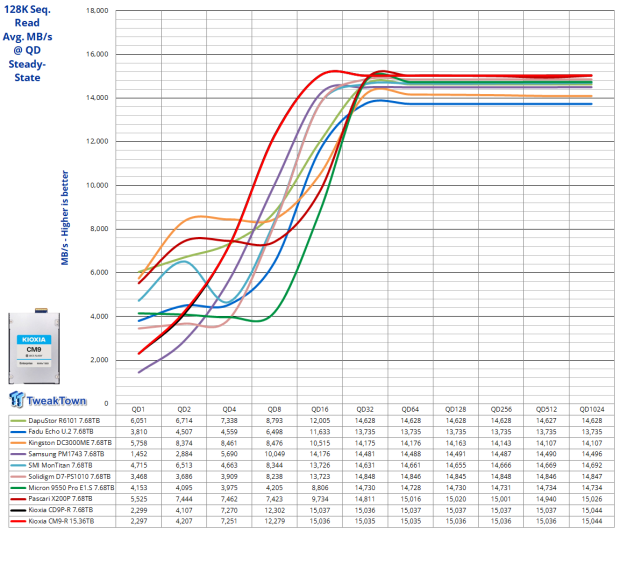Click Kioxia CD9P-R QD1 cell value 2,299
This screenshot has width=620, height=568.
point(139,510)
